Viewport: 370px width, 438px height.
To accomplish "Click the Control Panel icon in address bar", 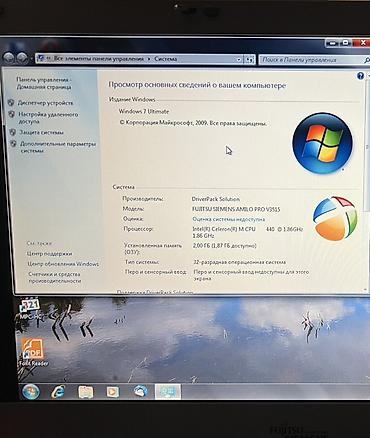I will tap(41, 58).
